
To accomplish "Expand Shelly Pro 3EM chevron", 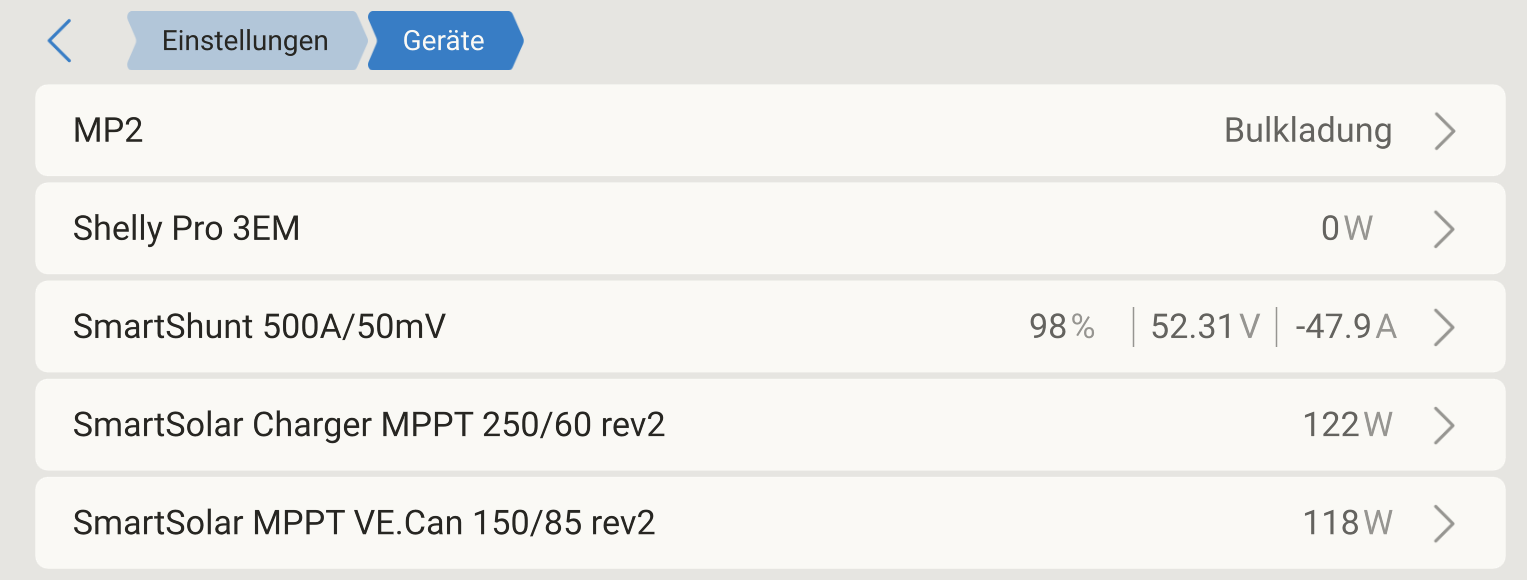I will click(x=1444, y=229).
